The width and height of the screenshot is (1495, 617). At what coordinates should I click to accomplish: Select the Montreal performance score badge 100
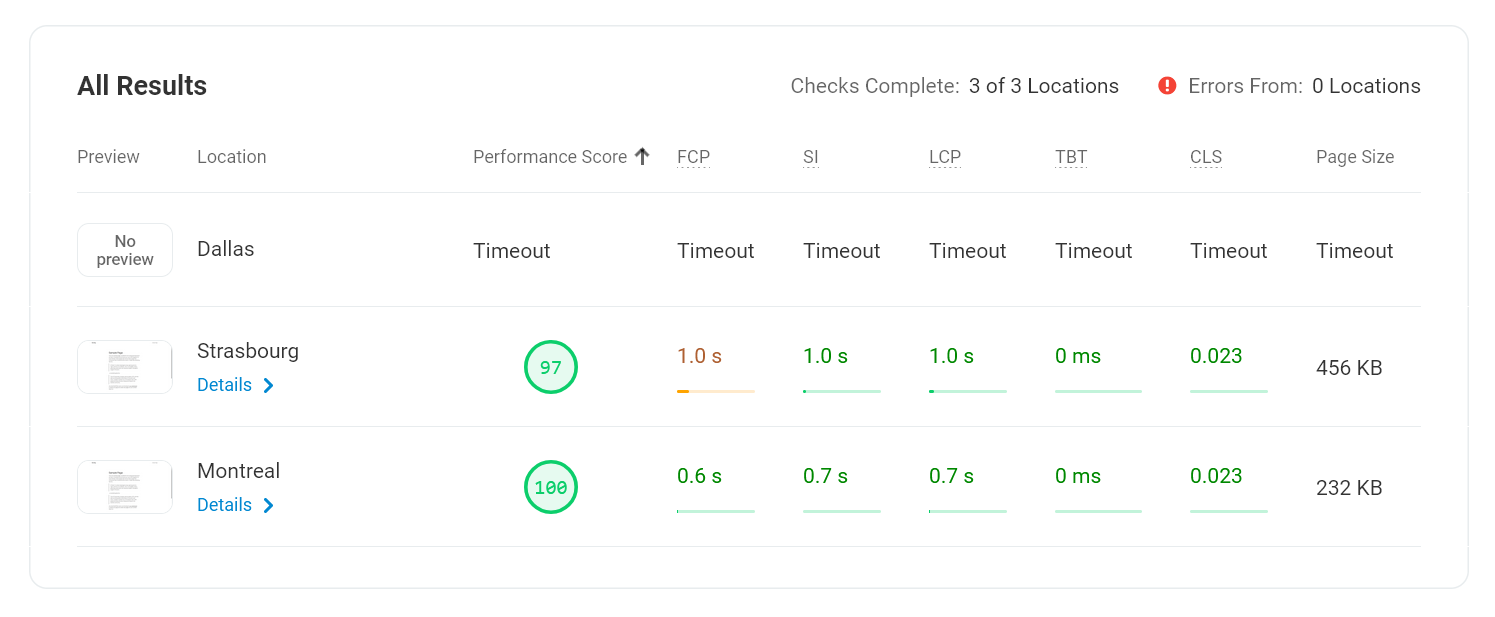click(x=551, y=487)
